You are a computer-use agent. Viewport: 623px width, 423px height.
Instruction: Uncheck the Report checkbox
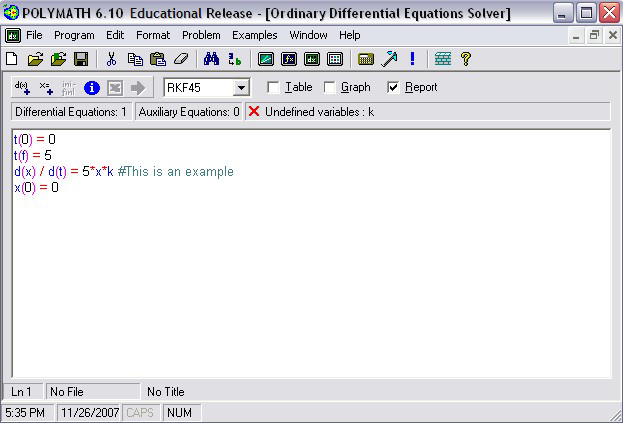(393, 87)
